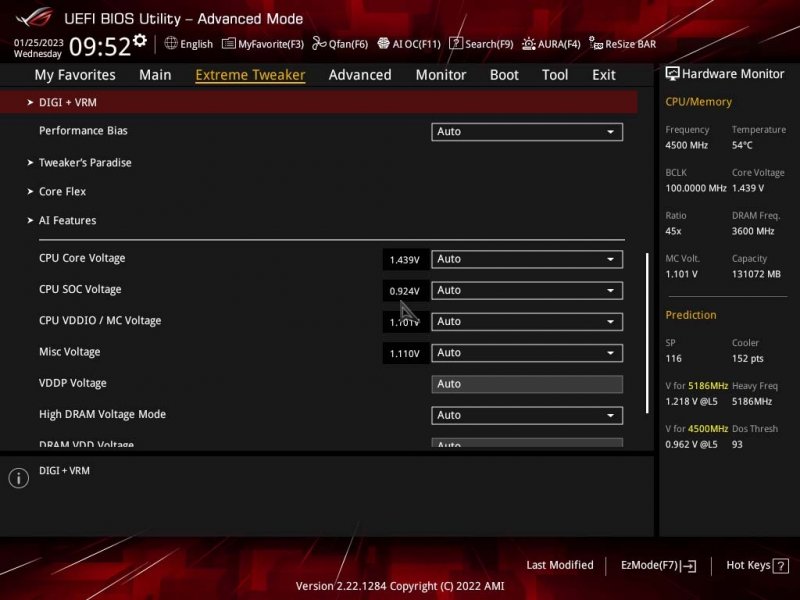Viewport: 800px width, 600px height.
Task: Click the 131072 MB capacity value
Action: tap(756, 274)
